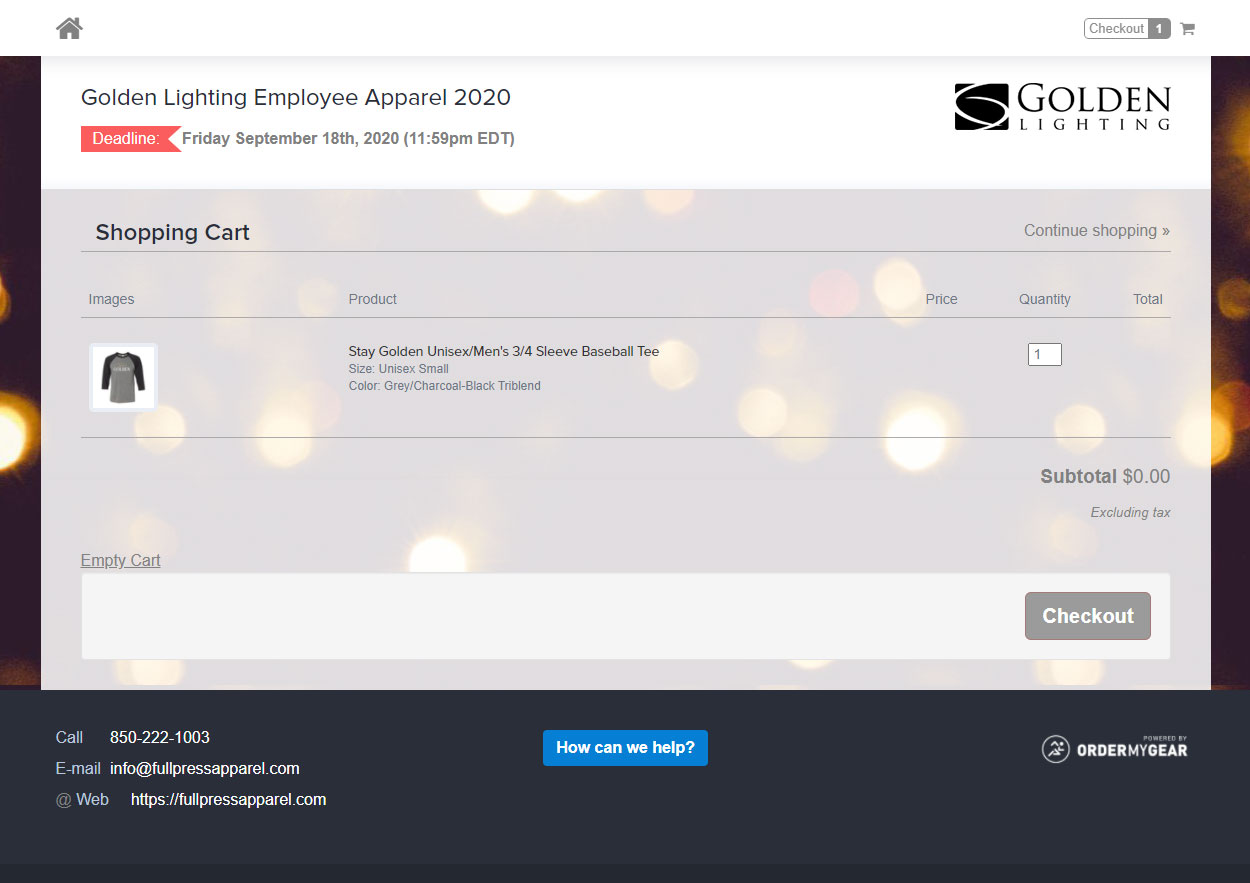Select the baseball tee product thumbnail
The width and height of the screenshot is (1250, 883).
124,377
